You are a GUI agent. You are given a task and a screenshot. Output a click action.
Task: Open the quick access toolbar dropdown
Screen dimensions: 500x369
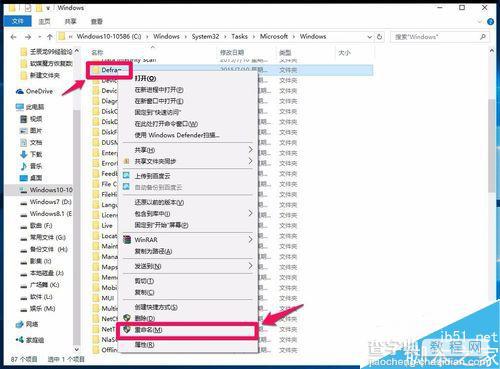coord(48,8)
